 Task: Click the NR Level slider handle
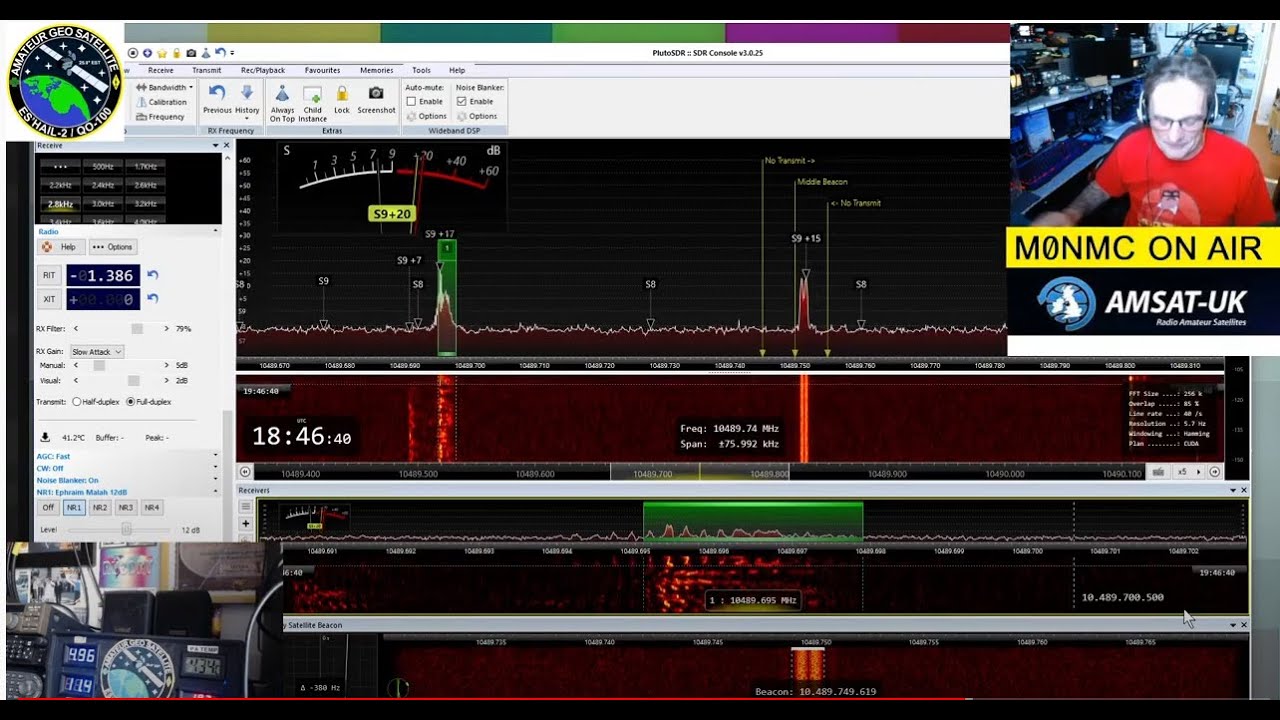[x=126, y=528]
